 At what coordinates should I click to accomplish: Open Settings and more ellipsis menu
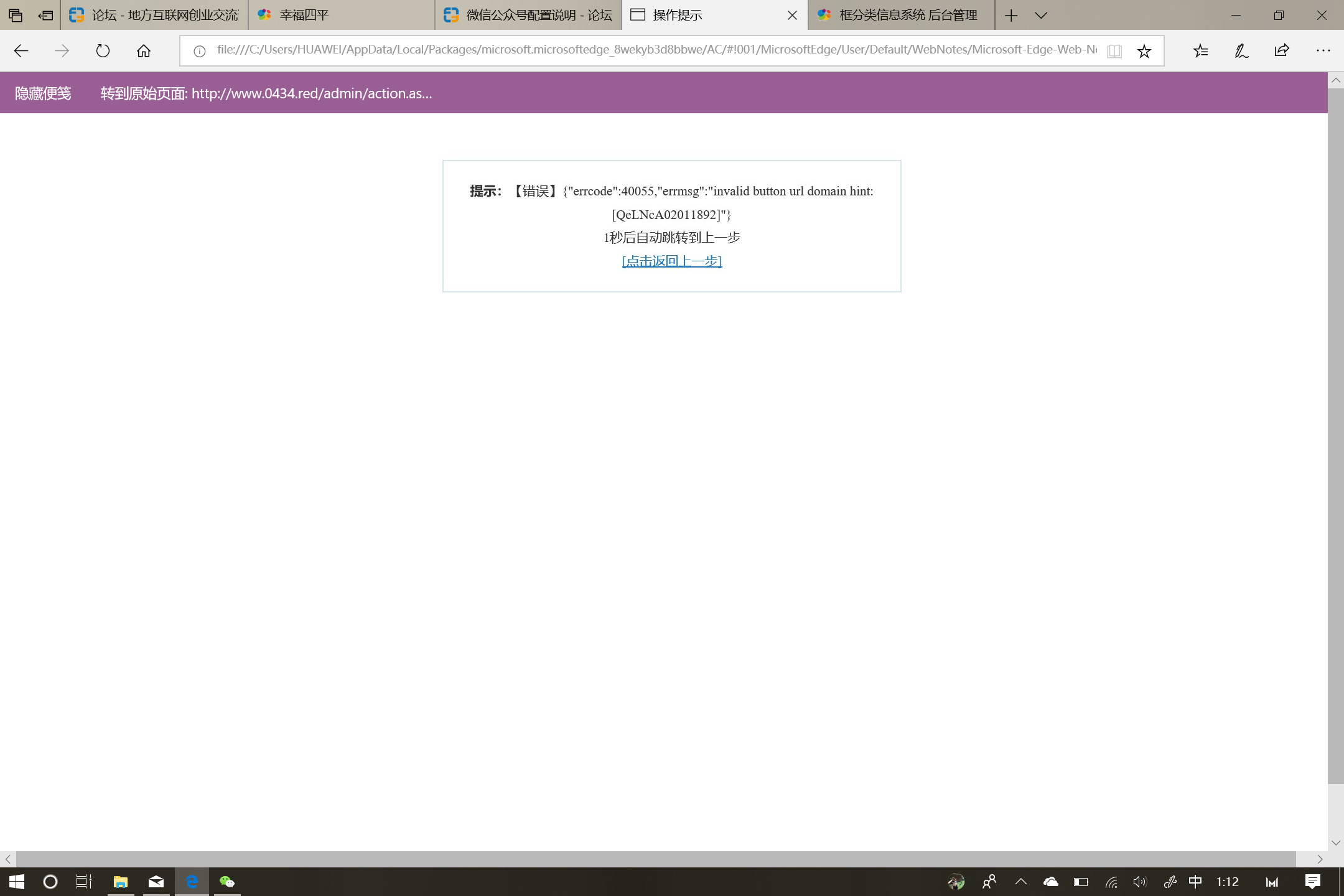point(1323,51)
